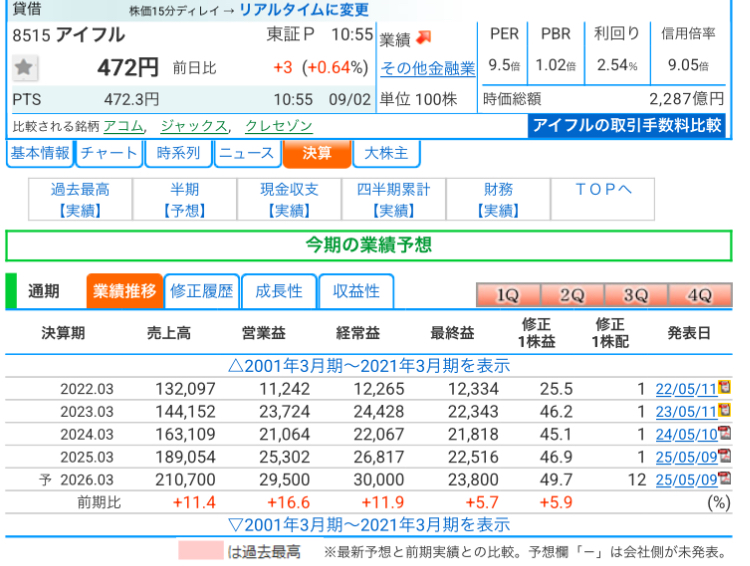Click the 23,800 forecast net profit
The image size is (750, 566).
pyautogui.click(x=474, y=479)
